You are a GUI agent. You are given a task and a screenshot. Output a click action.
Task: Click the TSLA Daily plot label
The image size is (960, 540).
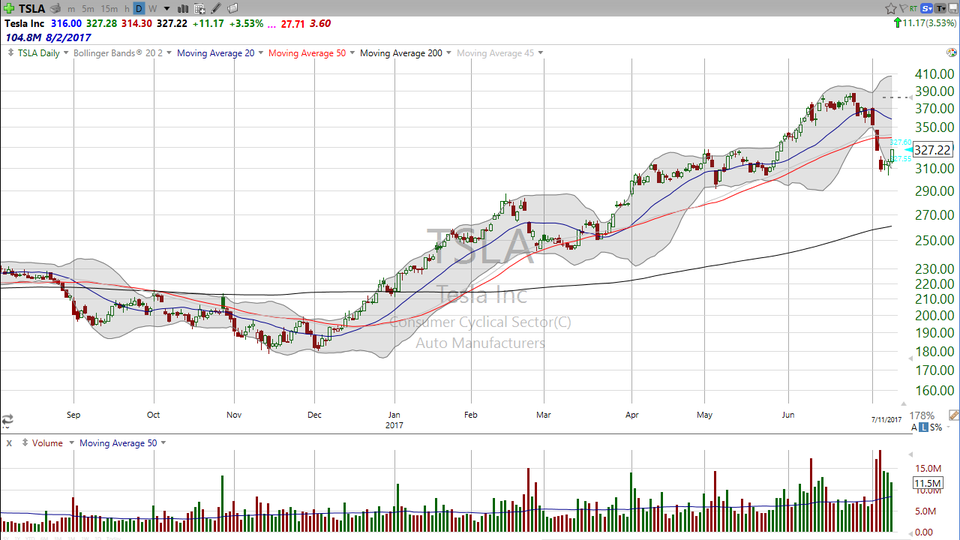tap(39, 53)
